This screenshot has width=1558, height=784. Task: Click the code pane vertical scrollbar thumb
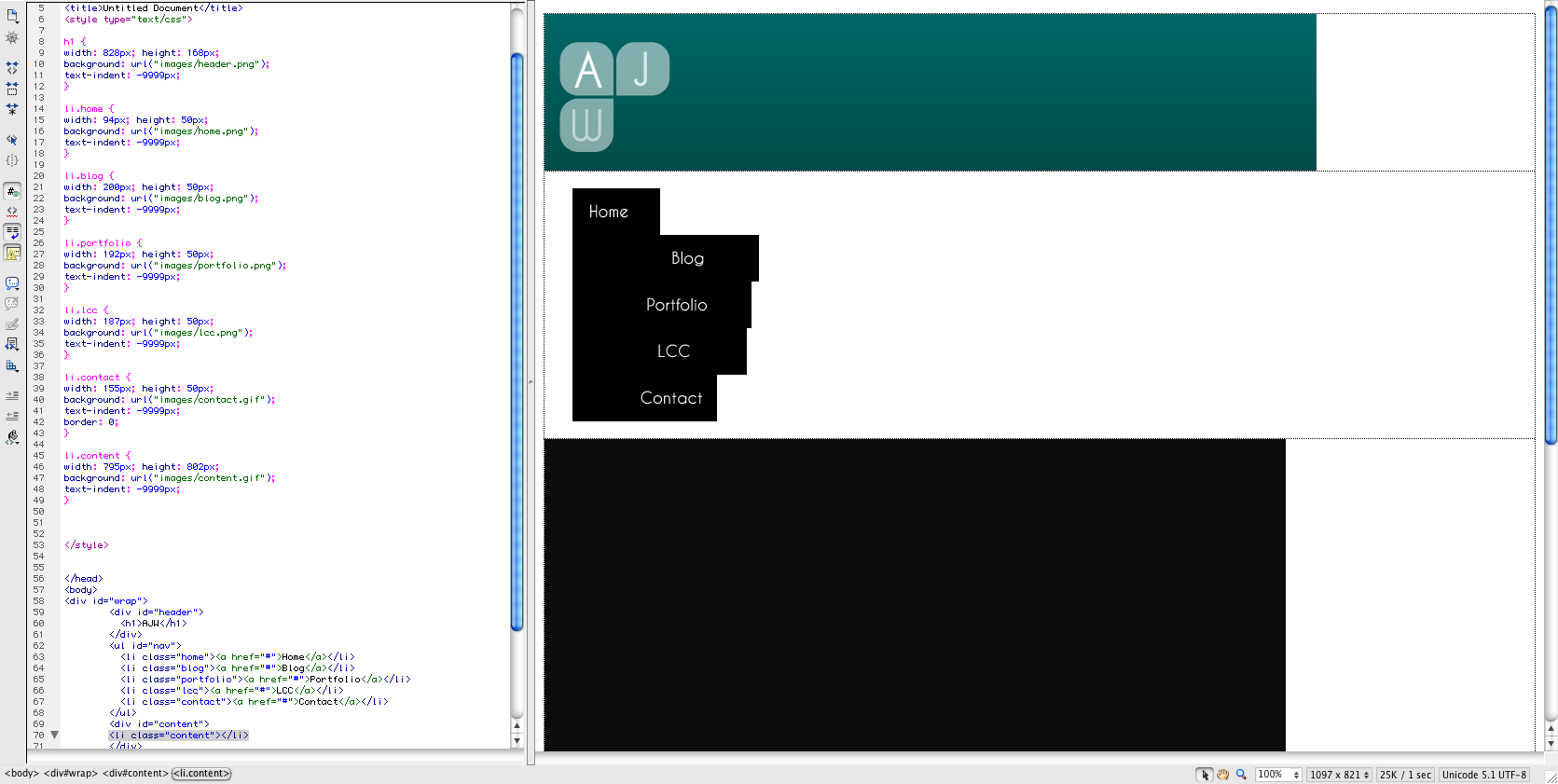[517, 342]
